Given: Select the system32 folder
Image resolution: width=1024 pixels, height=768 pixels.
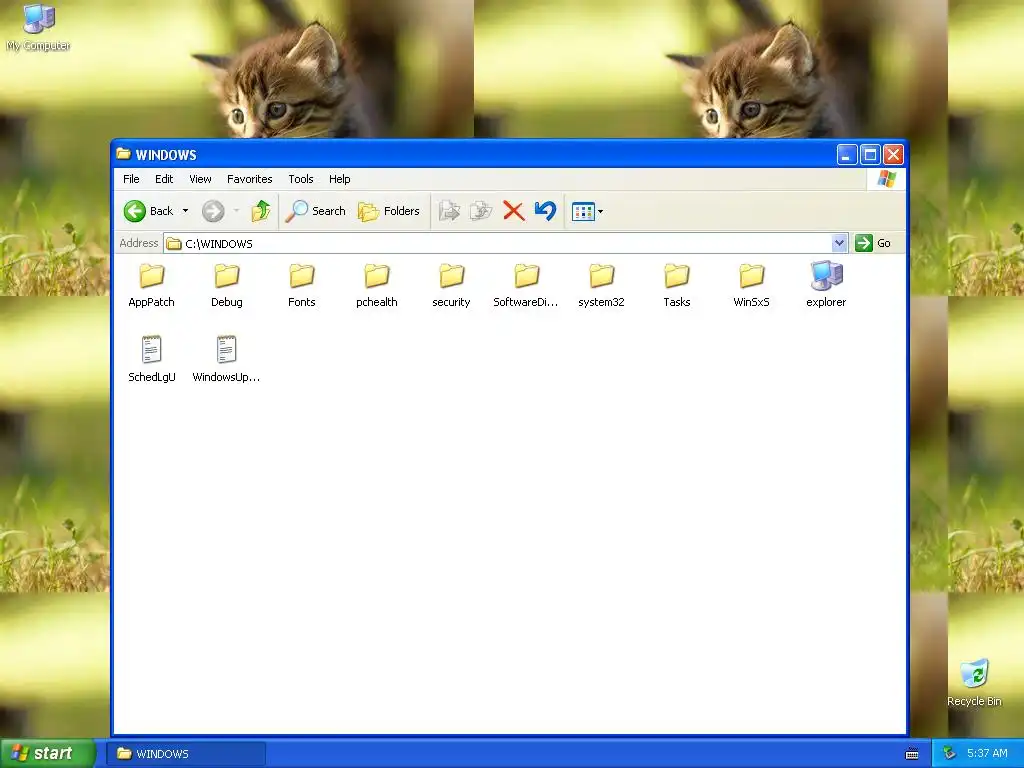Looking at the screenshot, I should [601, 285].
